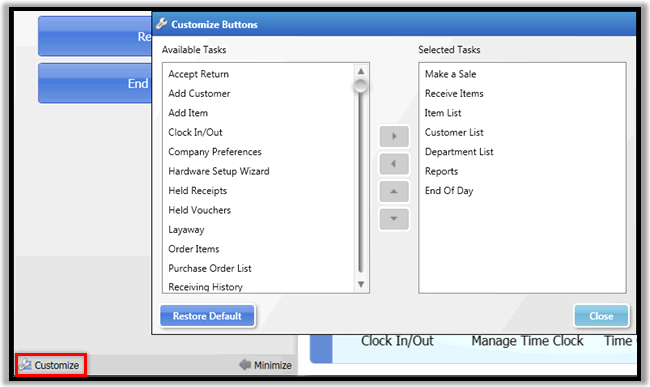Select Company Preferences task

pos(215,152)
